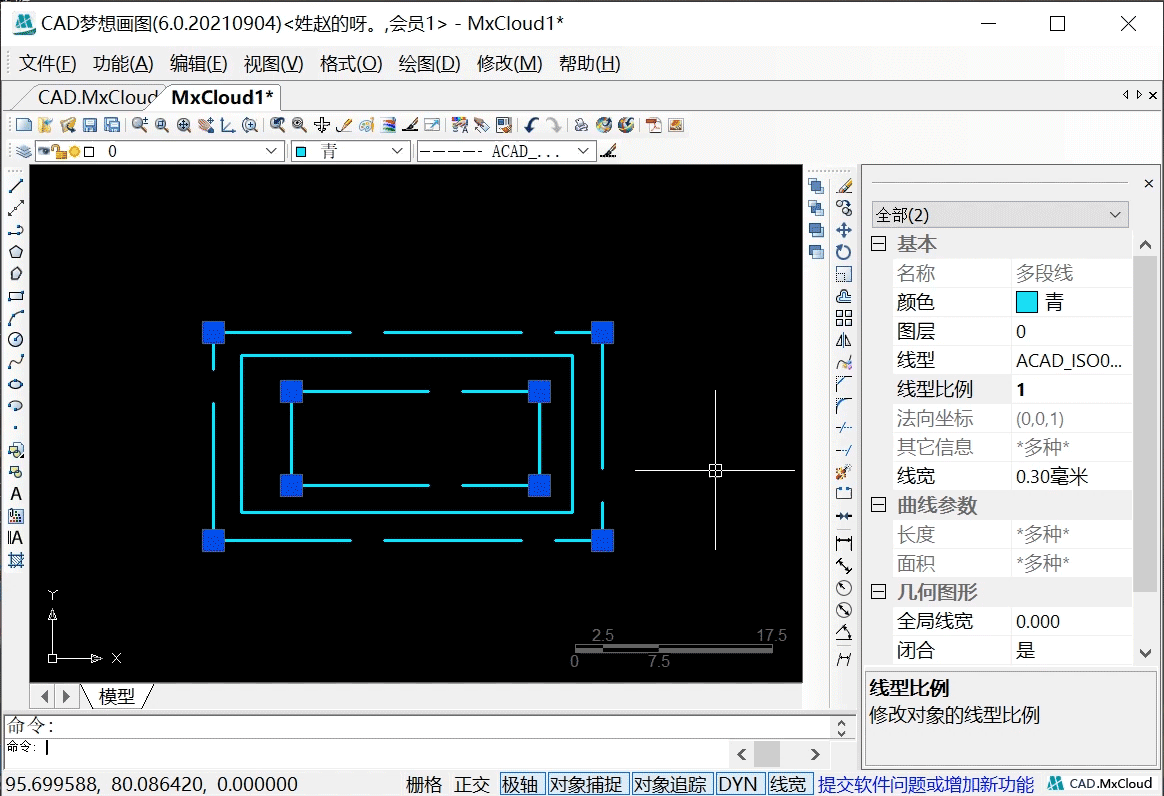Select the Move tool on right toolbar
1164x796 pixels.
[x=843, y=229]
